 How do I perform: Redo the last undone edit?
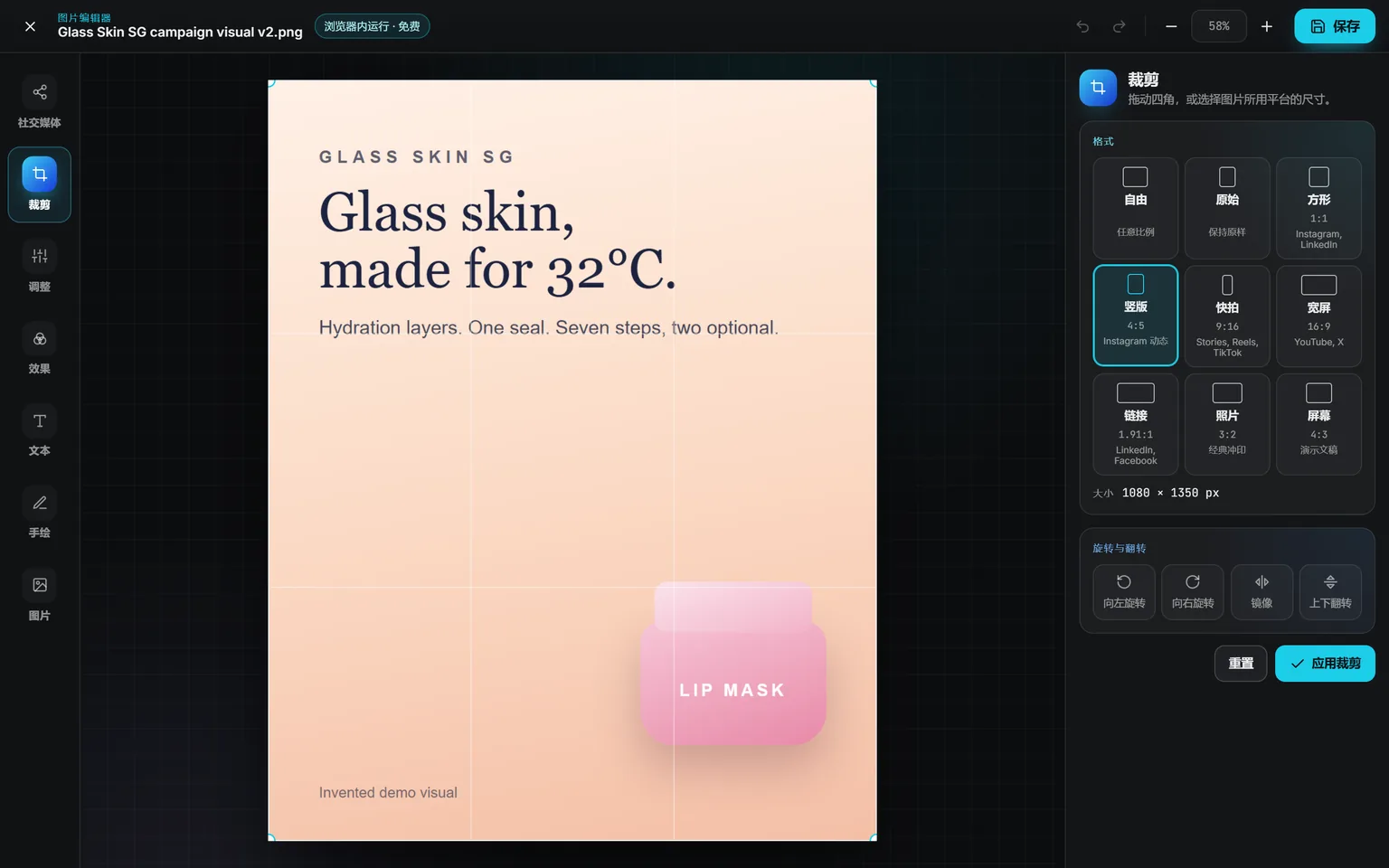[x=1120, y=26]
